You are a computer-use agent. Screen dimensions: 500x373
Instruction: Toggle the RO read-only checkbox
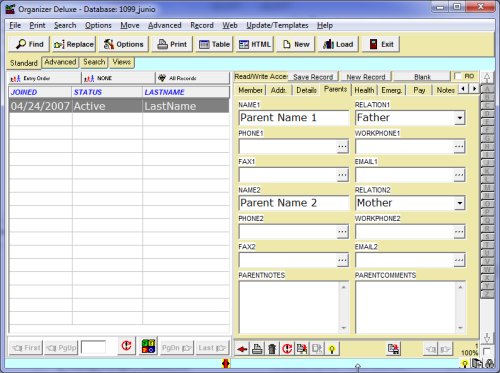tap(458, 76)
